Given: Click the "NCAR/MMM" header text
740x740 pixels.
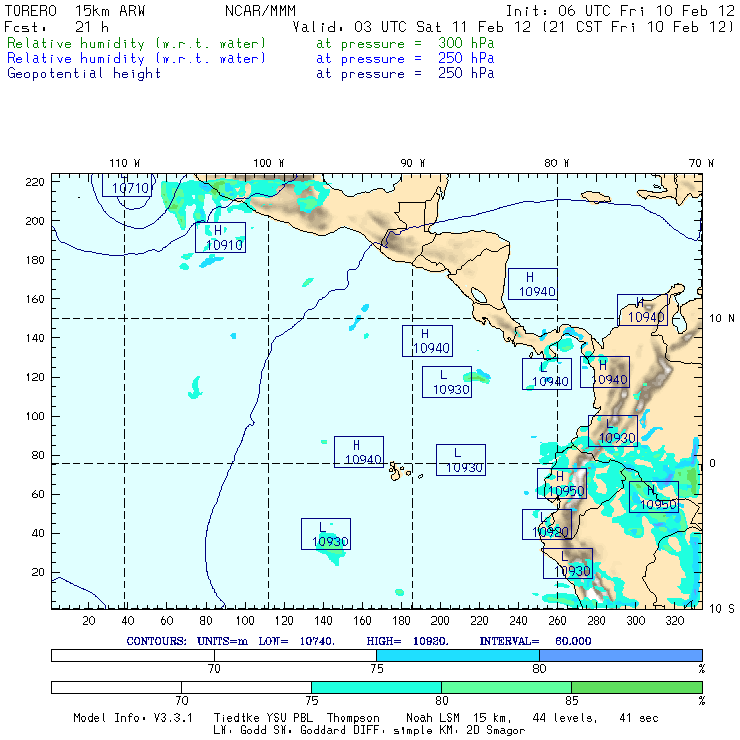Looking at the screenshot, I should [260, 11].
